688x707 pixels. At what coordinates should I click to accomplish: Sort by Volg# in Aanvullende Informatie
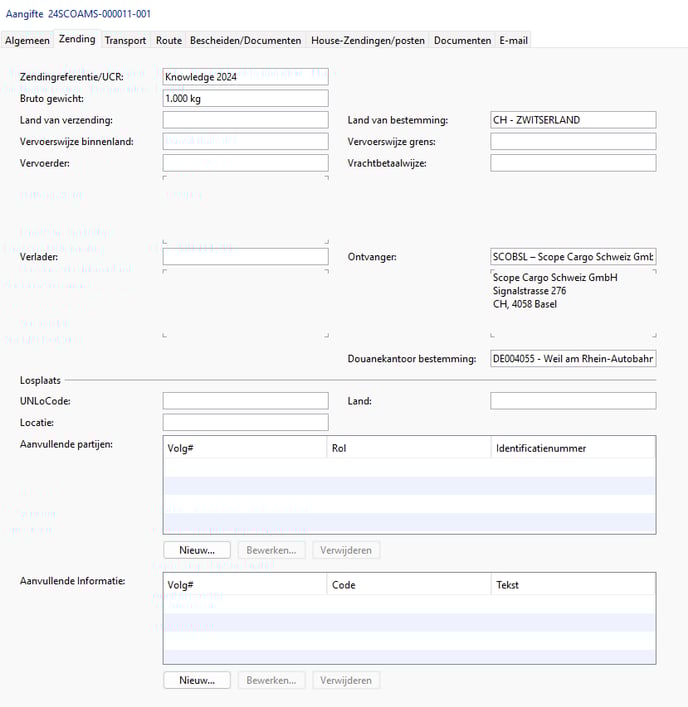(x=245, y=585)
